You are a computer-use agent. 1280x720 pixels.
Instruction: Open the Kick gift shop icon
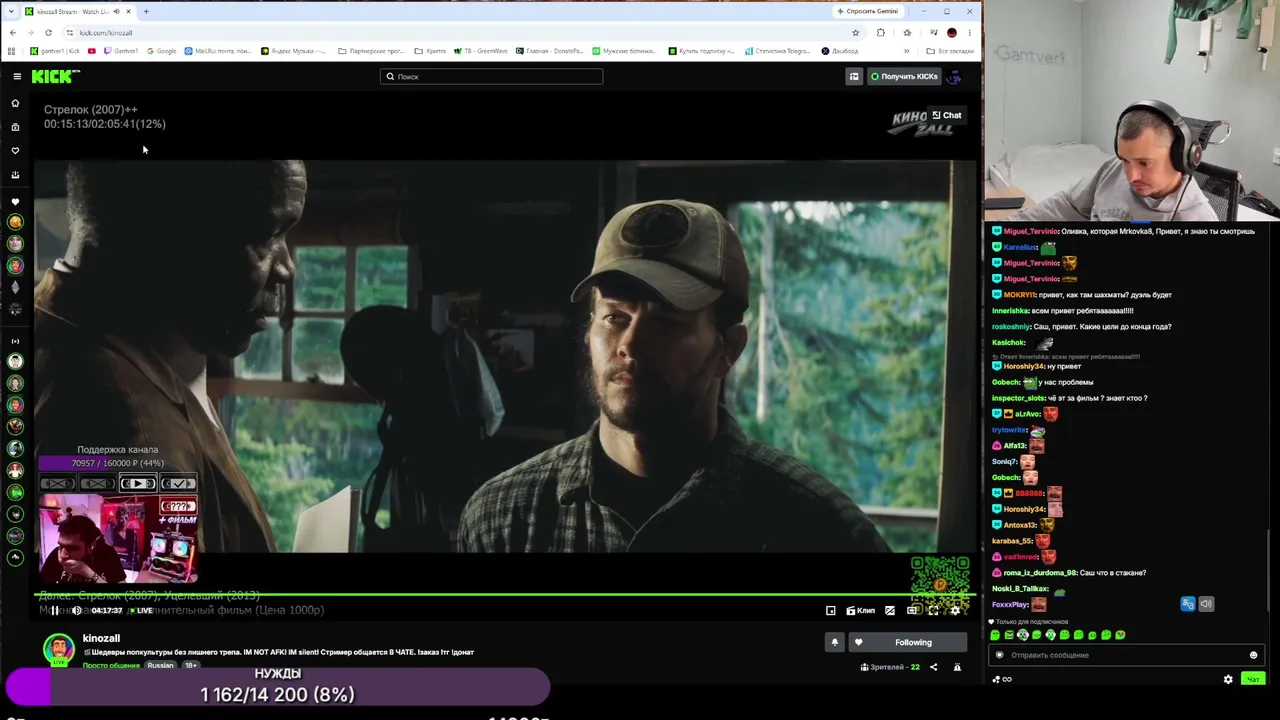[854, 76]
